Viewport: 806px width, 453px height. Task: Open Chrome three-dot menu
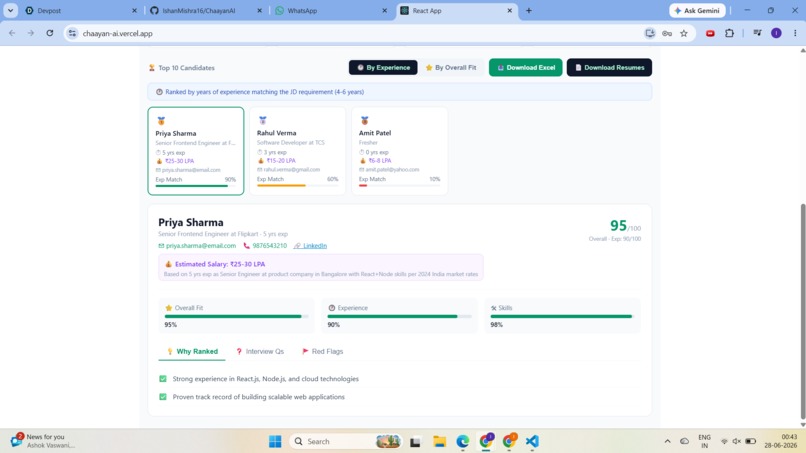pyautogui.click(x=795, y=33)
